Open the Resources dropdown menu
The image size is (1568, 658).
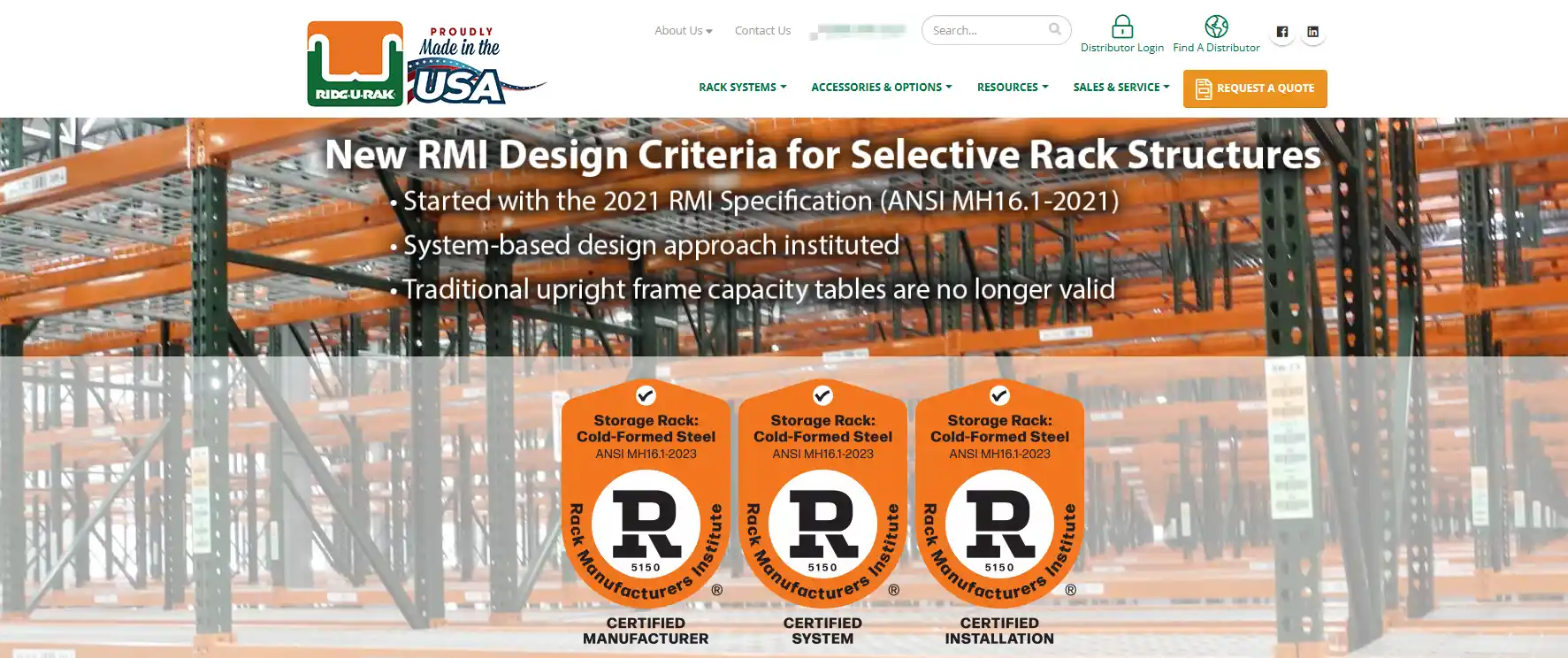tap(1013, 88)
